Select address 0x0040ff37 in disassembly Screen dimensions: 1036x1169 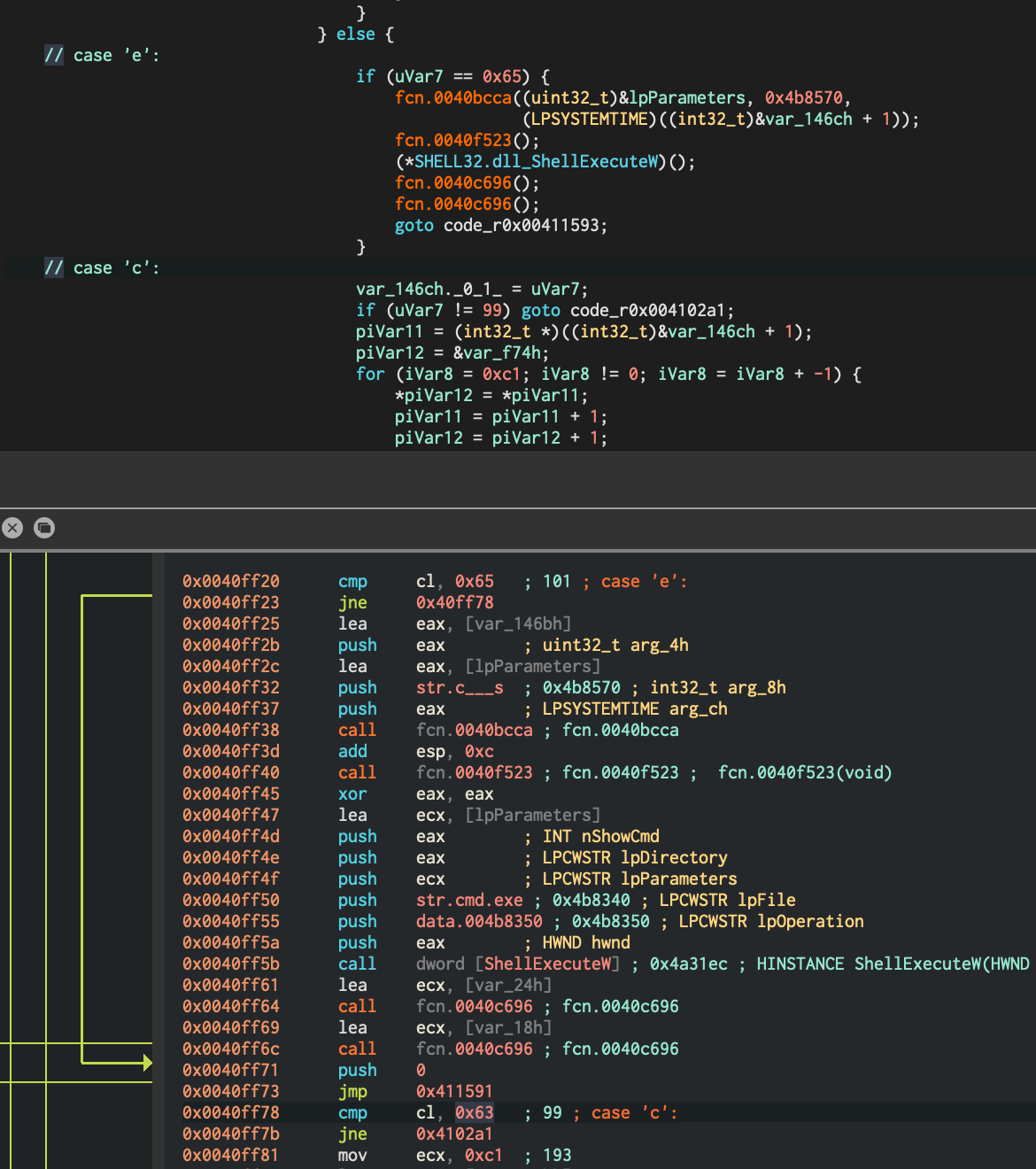coord(231,708)
